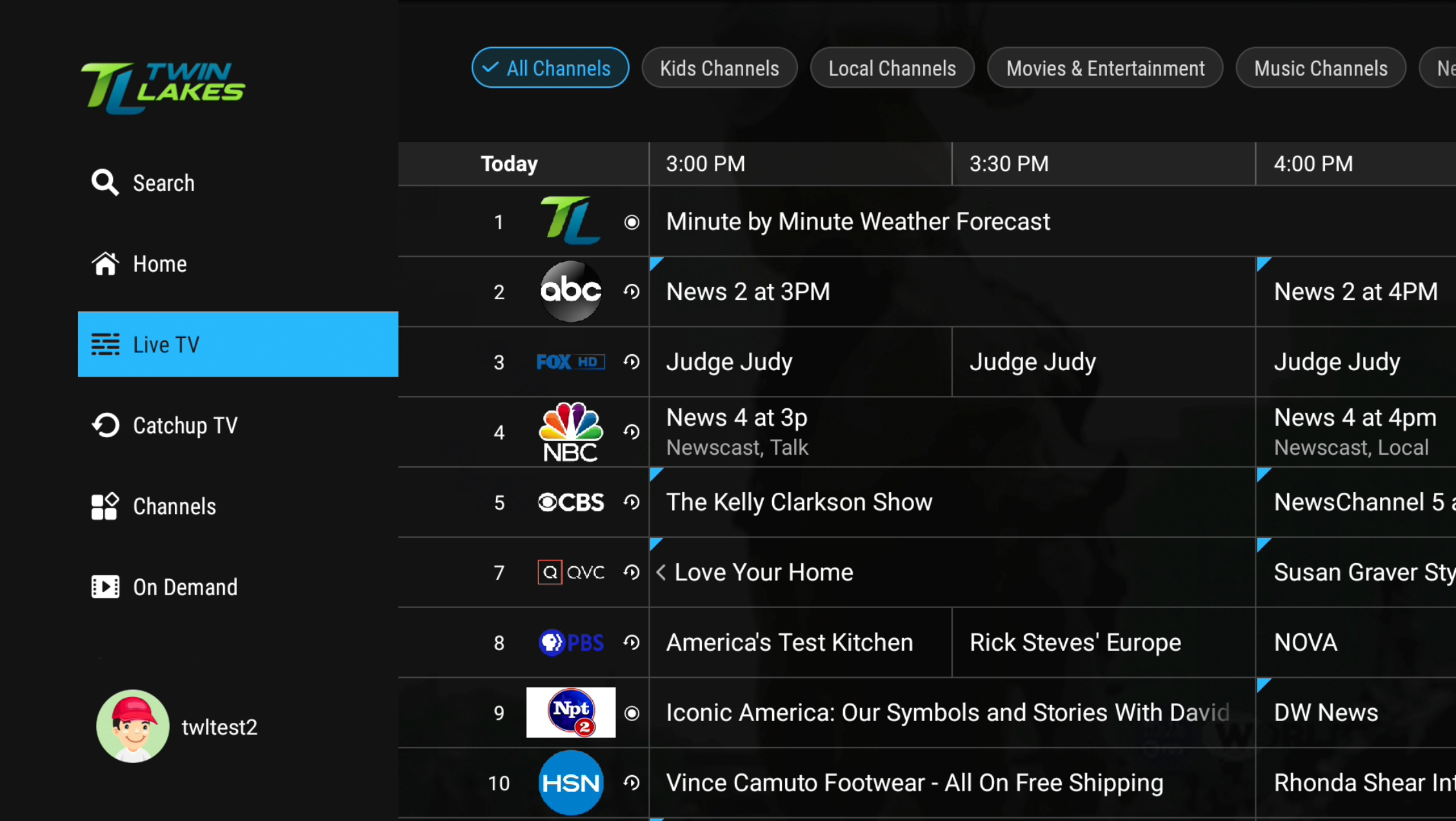Select NOVA on PBS
The width and height of the screenshot is (1456, 821).
1356,642
